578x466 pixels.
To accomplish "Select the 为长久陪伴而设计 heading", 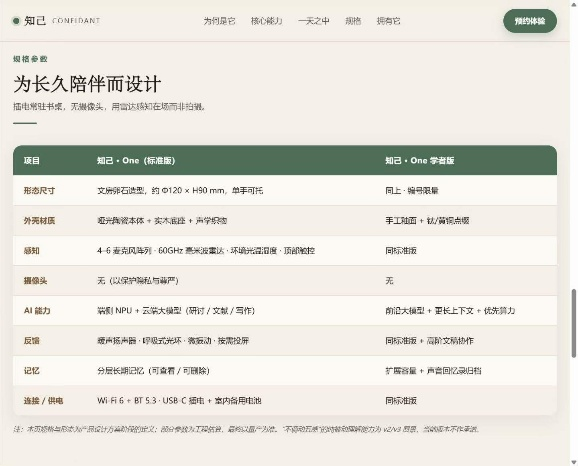I will click(x=87, y=84).
